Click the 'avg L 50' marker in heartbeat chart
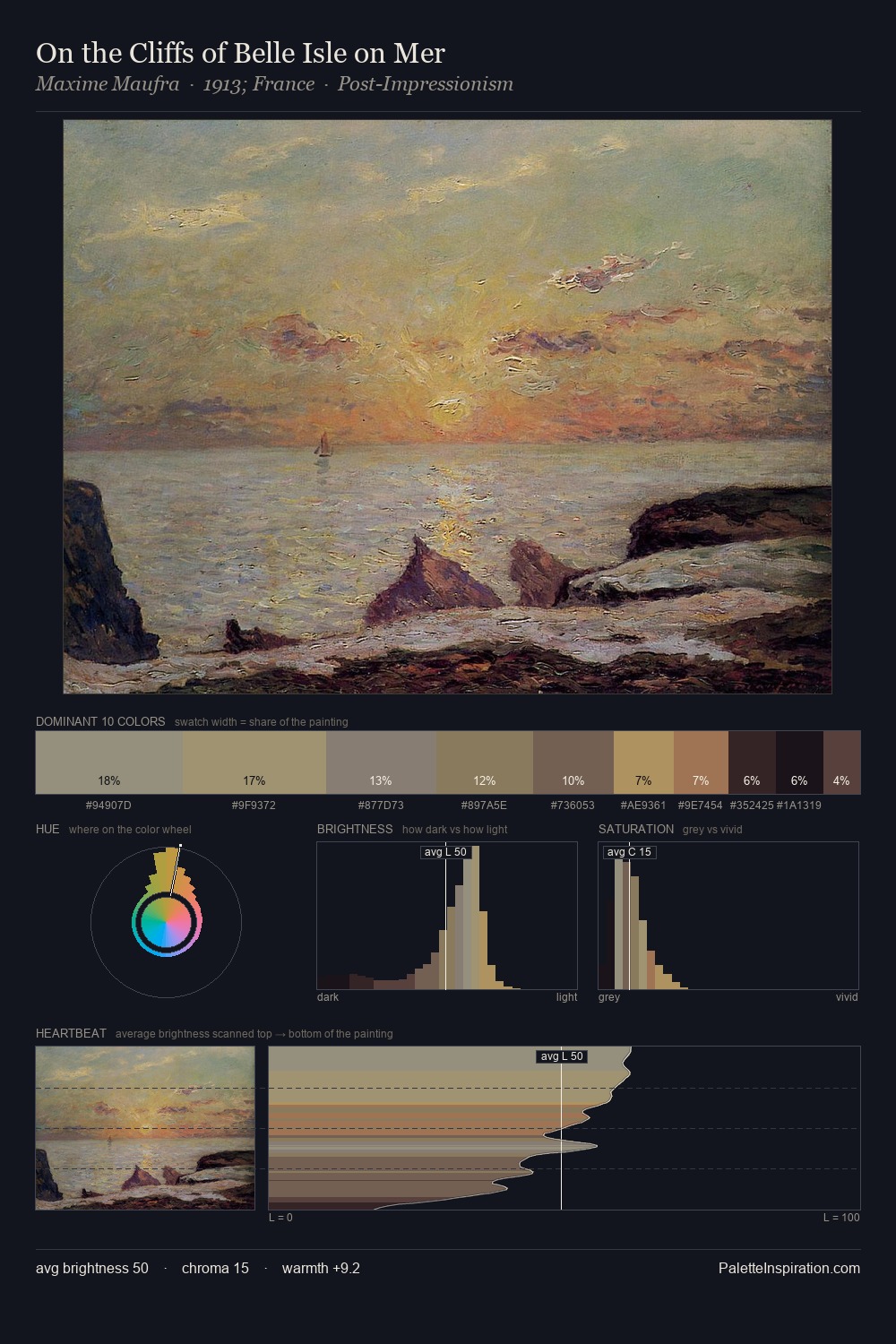Viewport: 896px width, 1344px height. point(562,1056)
